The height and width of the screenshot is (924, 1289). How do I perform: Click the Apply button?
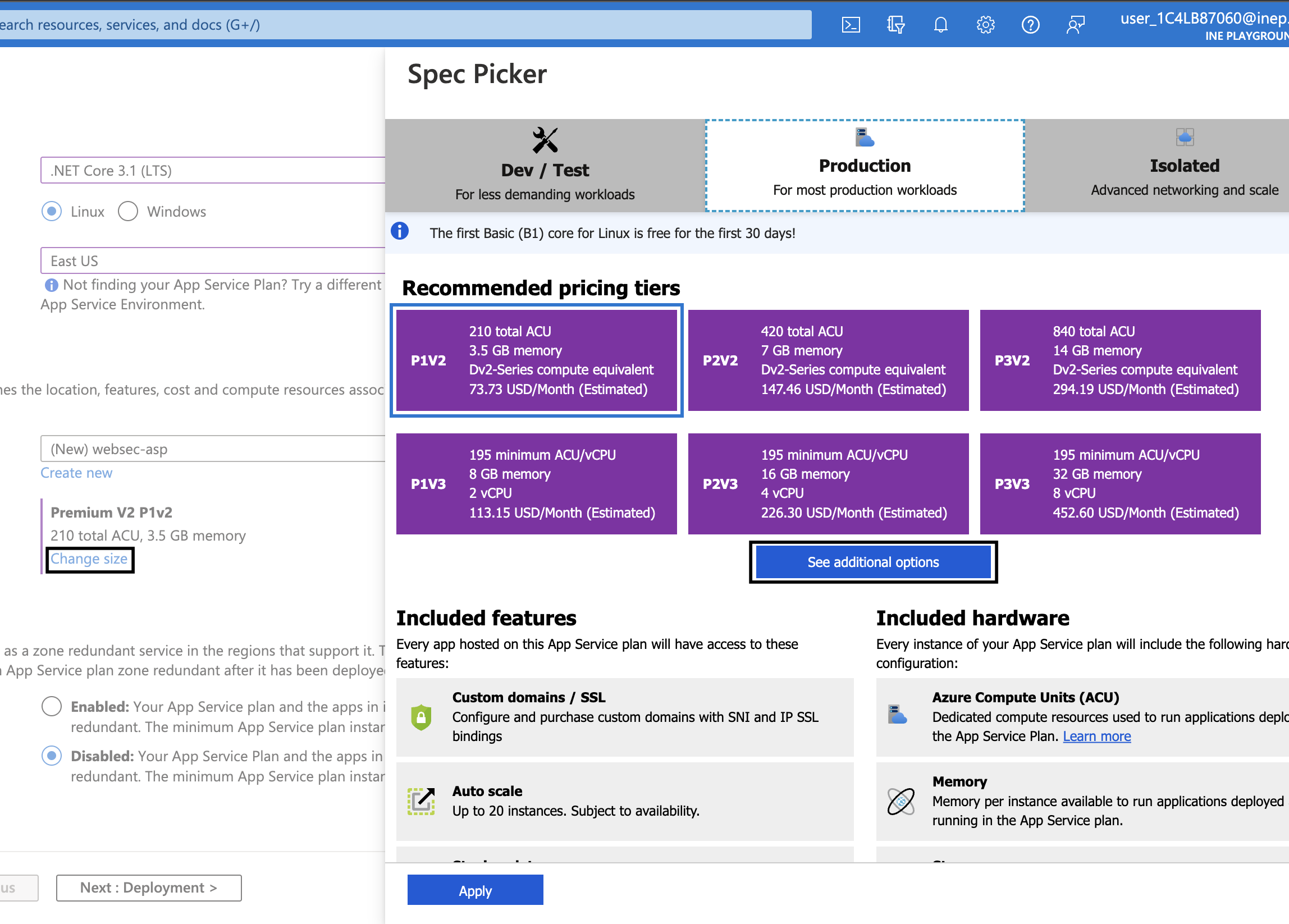tap(475, 890)
